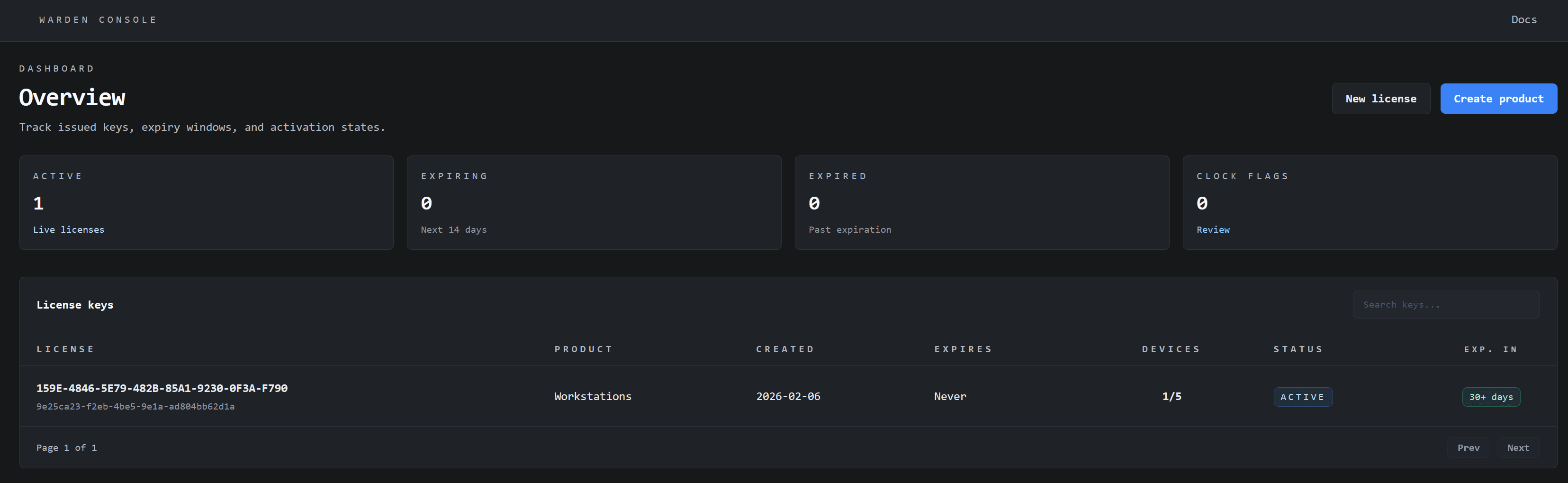Image resolution: width=1568 pixels, height=483 pixels.
Task: Click the DASHBOARD breadcrumb label
Action: pyautogui.click(x=56, y=68)
